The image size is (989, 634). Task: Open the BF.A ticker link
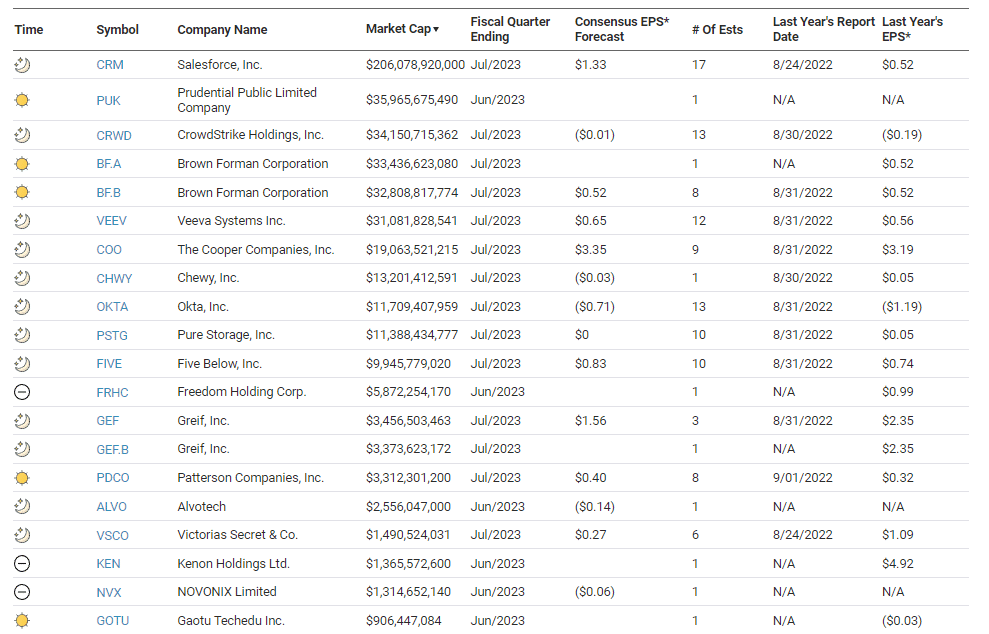tap(108, 164)
